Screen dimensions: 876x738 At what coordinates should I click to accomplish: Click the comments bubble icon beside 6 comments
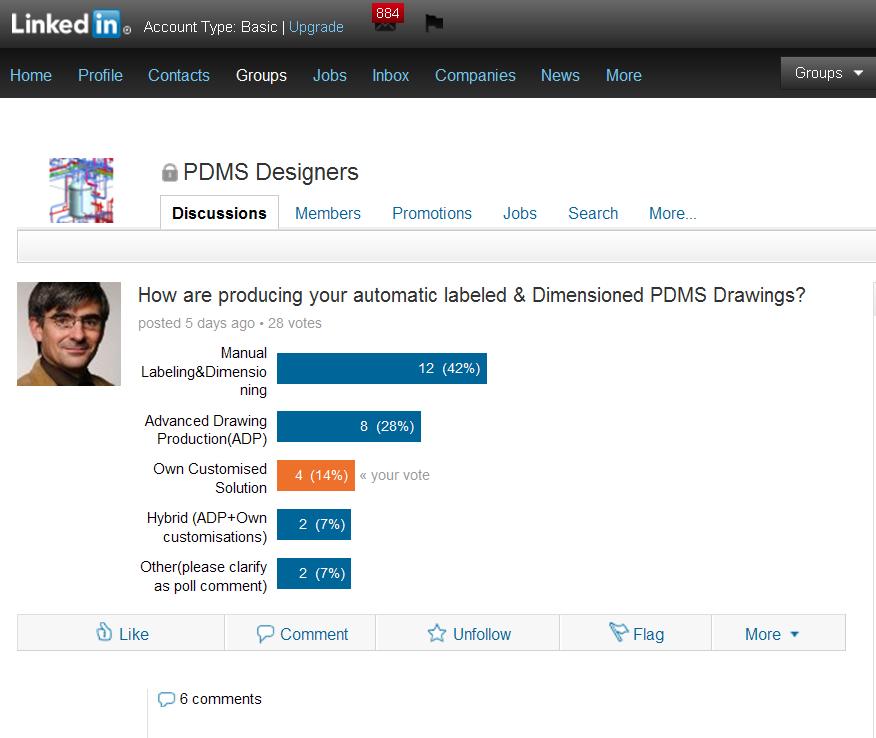click(x=166, y=699)
